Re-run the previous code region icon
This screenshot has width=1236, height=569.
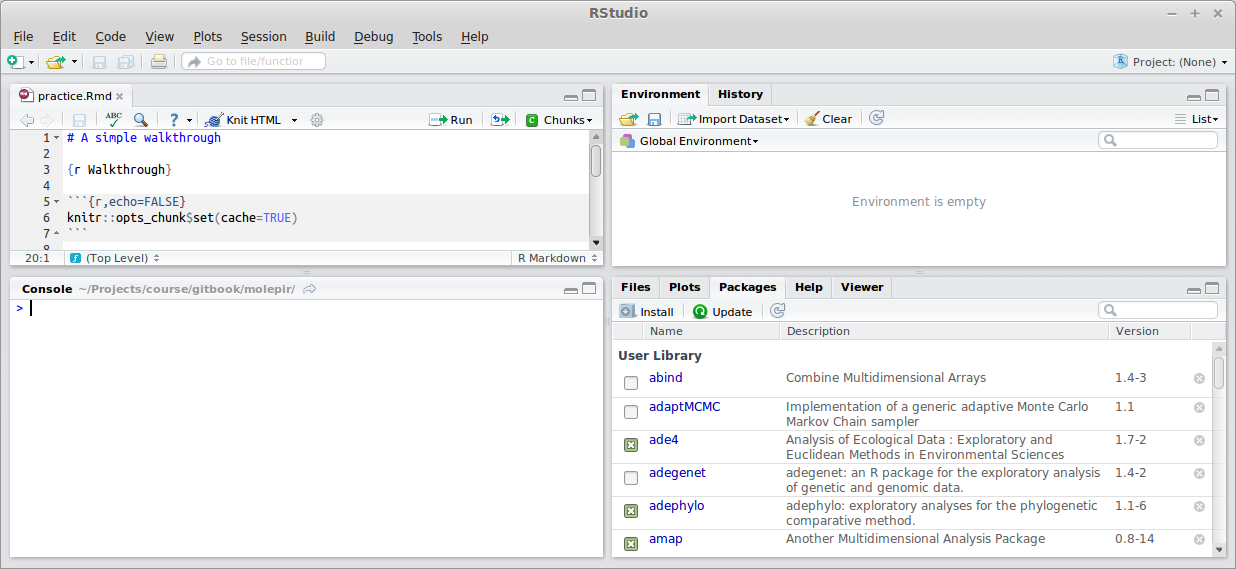pos(501,120)
